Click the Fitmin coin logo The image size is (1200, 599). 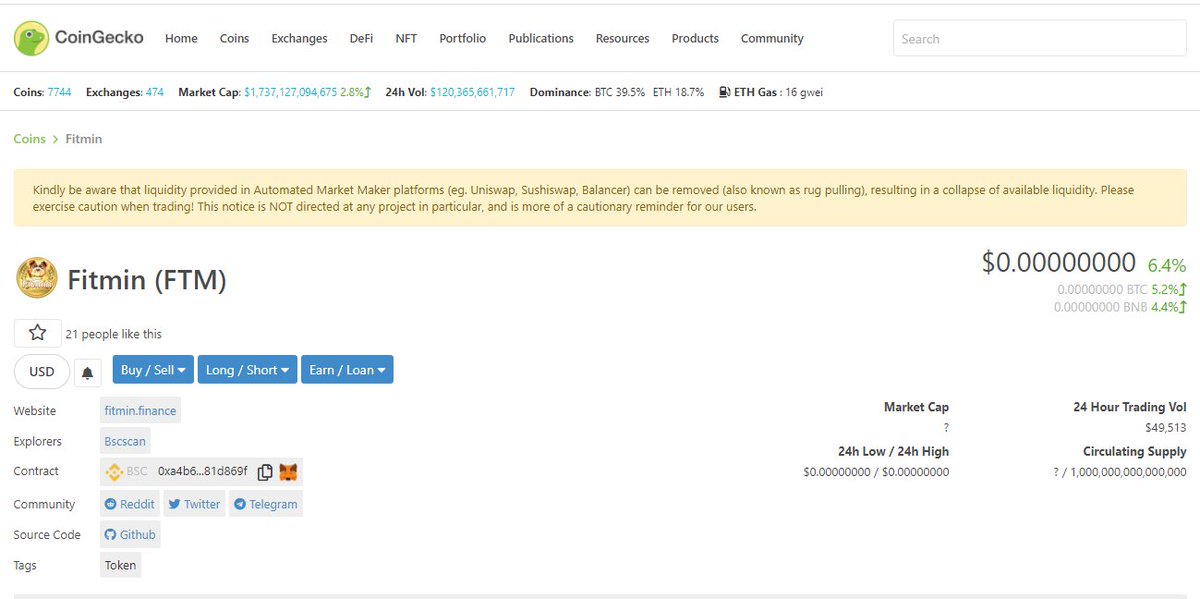[37, 278]
